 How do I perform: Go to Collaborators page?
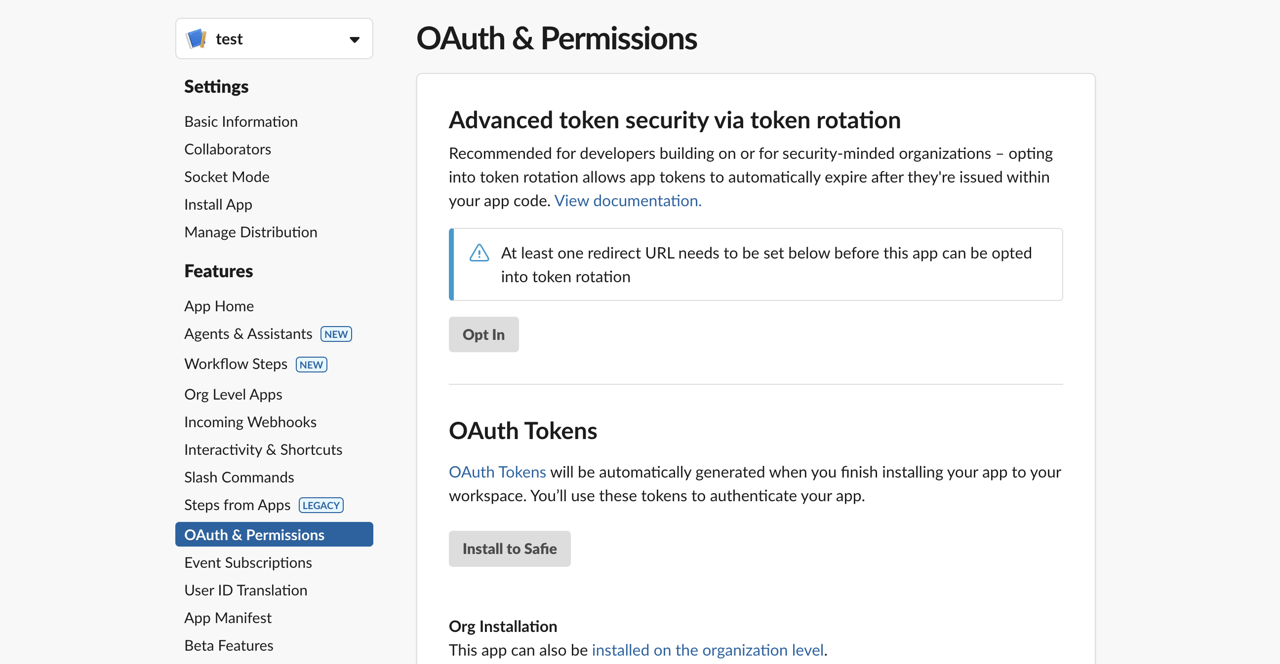tap(228, 149)
